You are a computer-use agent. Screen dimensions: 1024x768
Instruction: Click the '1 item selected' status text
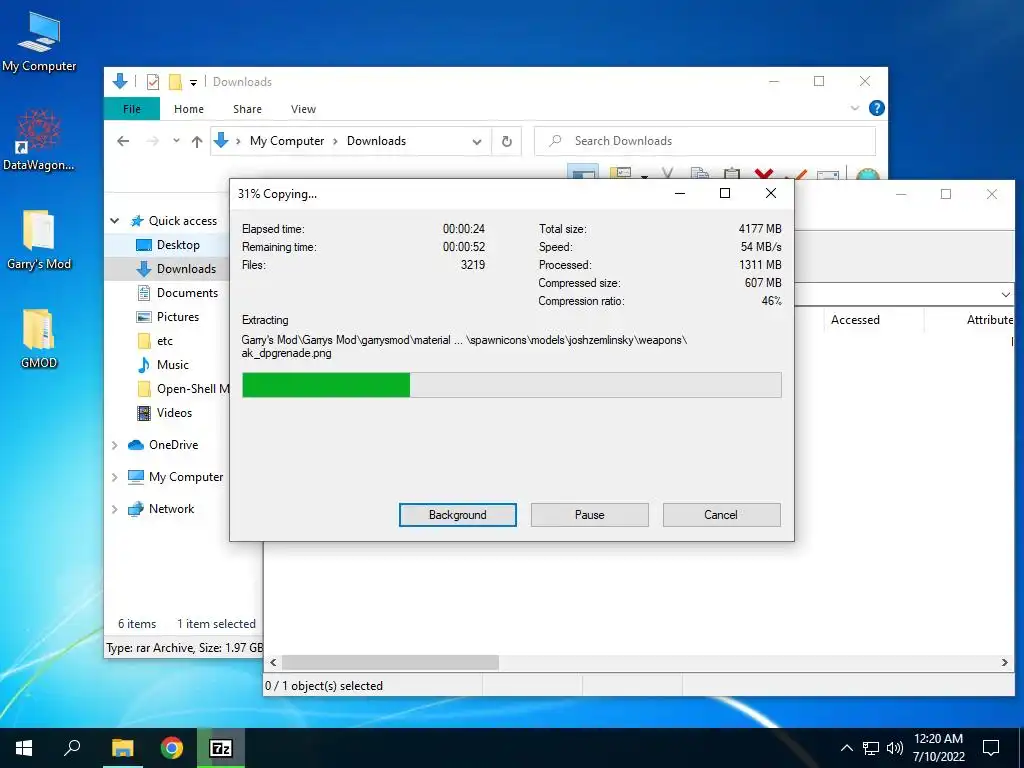[x=216, y=624]
